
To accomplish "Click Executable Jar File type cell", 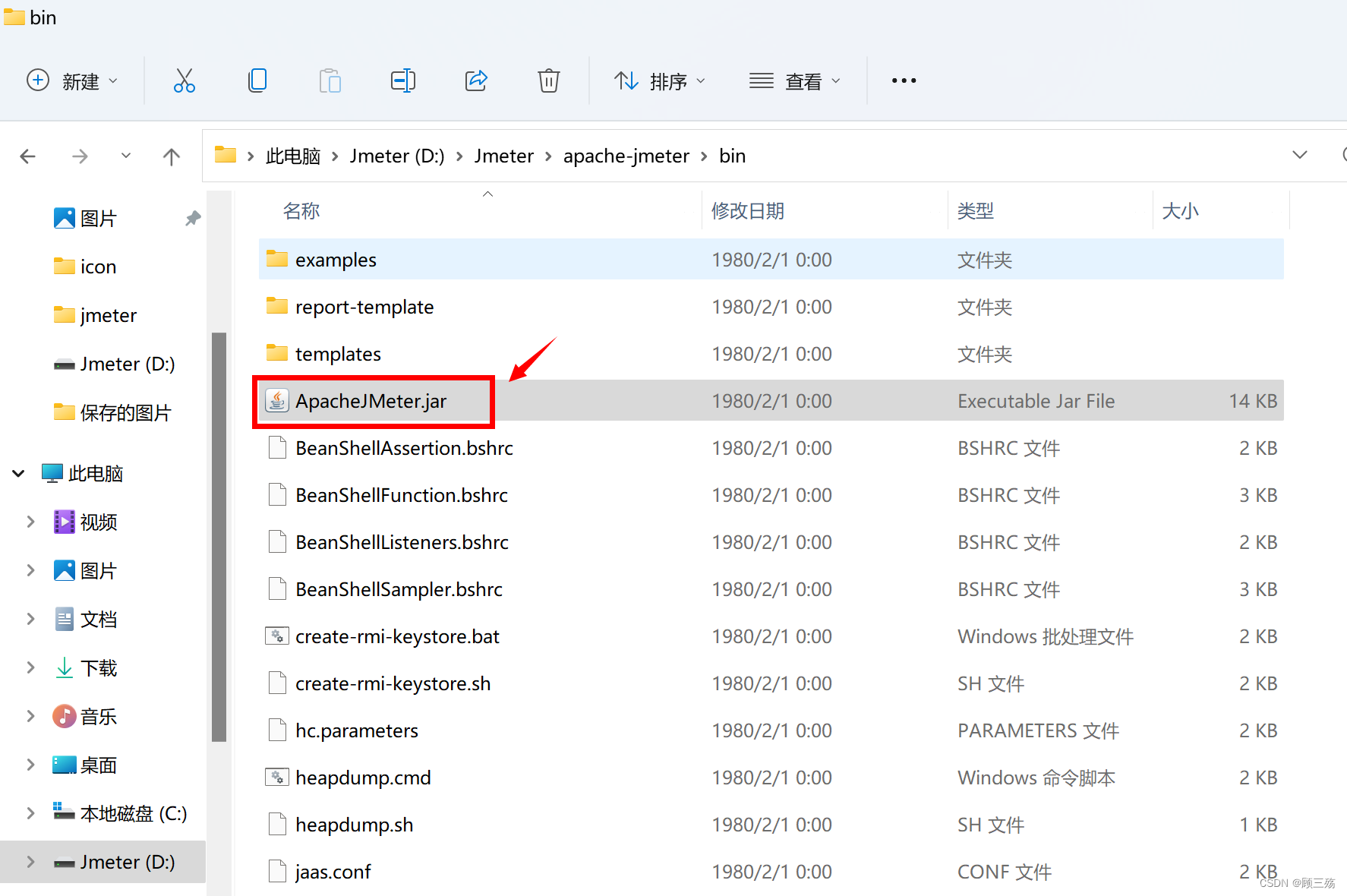I will [x=1036, y=401].
